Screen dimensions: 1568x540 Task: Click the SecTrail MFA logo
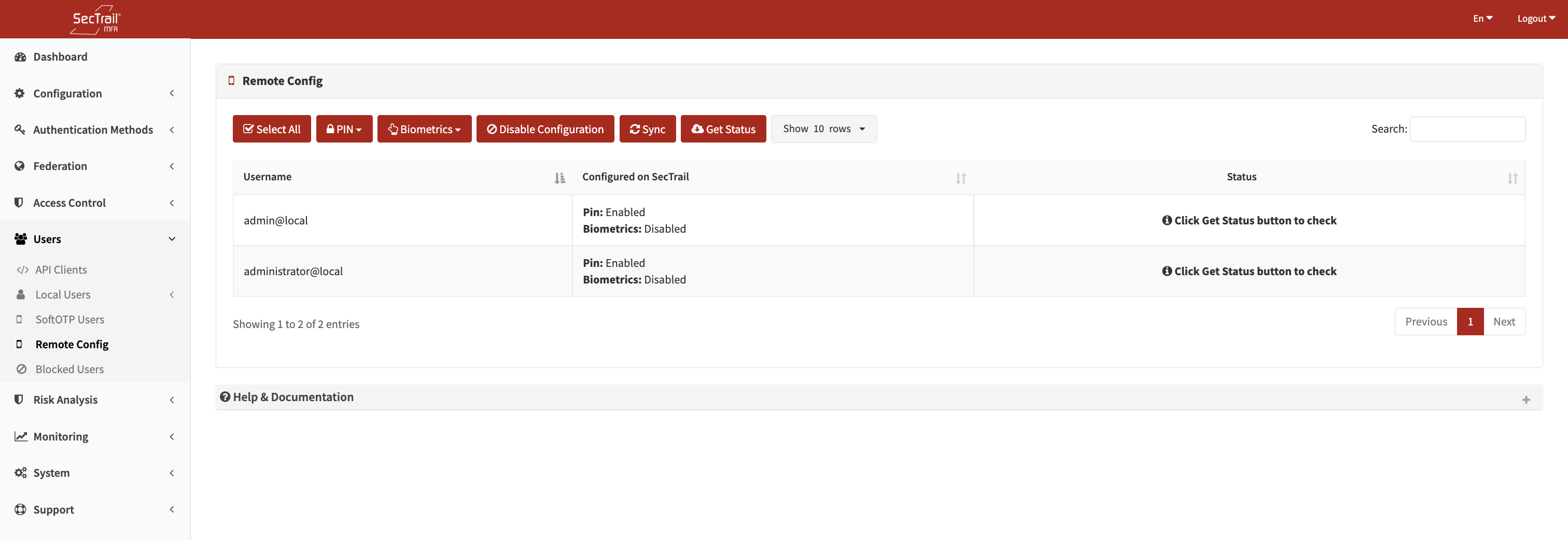click(95, 20)
